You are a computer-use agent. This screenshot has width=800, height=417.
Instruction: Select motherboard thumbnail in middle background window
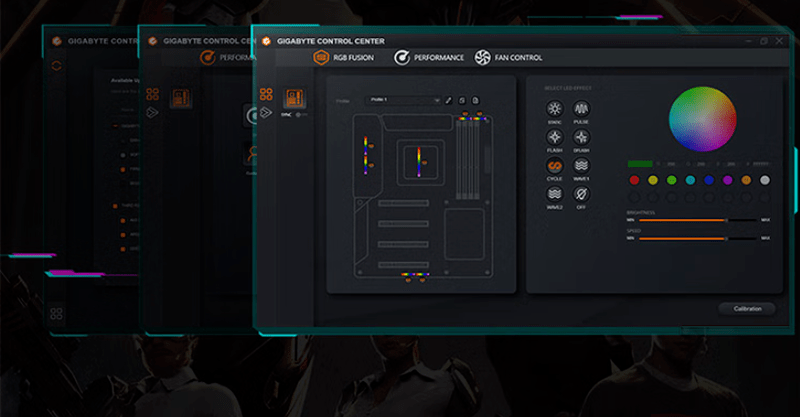(x=181, y=97)
